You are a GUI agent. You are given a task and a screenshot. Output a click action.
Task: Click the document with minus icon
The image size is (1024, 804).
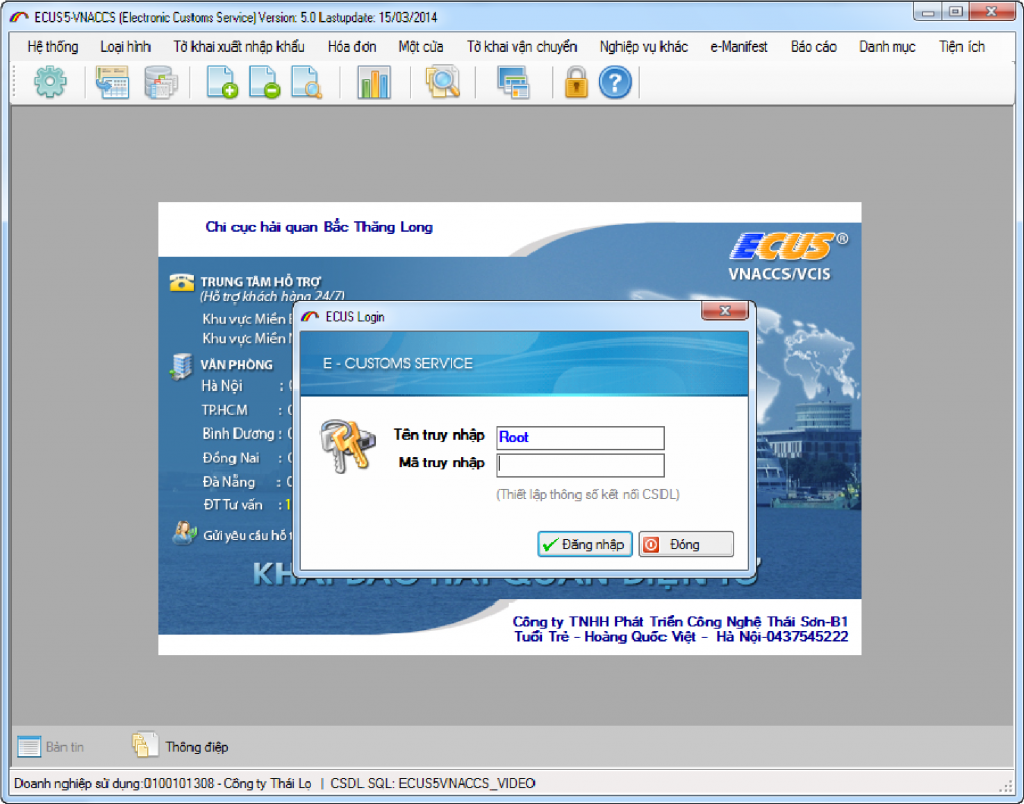[264, 82]
